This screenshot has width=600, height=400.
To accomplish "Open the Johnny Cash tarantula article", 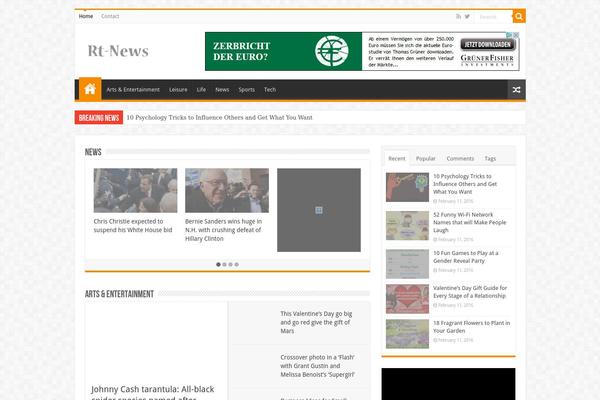I will [x=153, y=392].
